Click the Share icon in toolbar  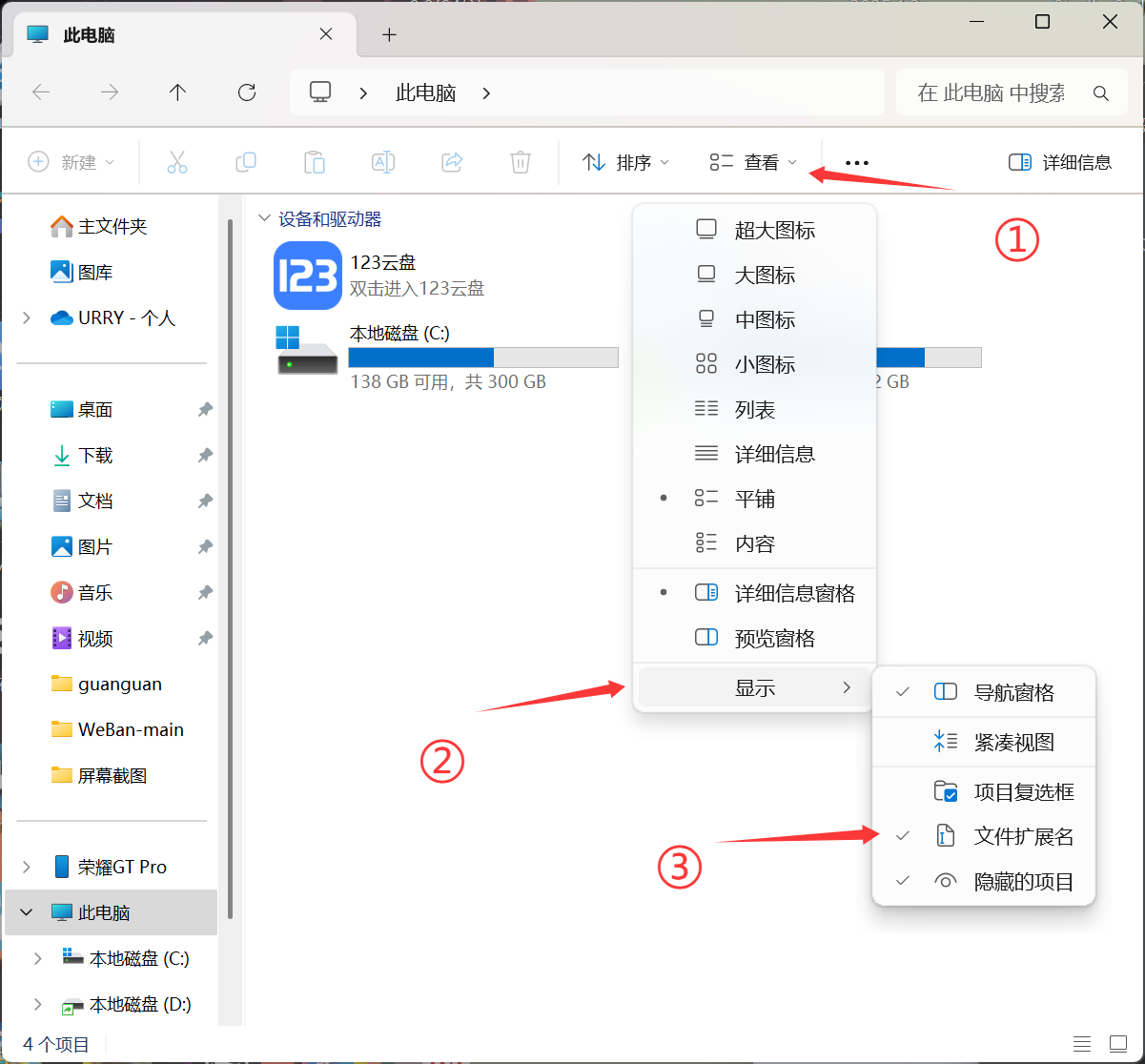[x=452, y=162]
